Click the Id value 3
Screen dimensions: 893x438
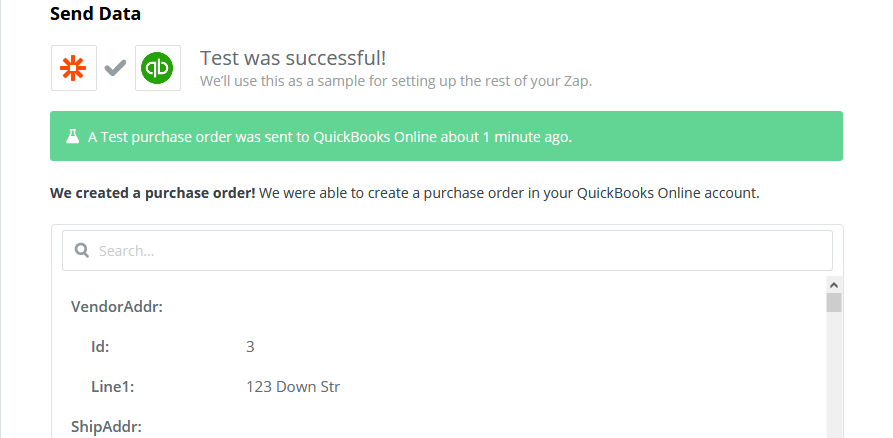(x=250, y=347)
